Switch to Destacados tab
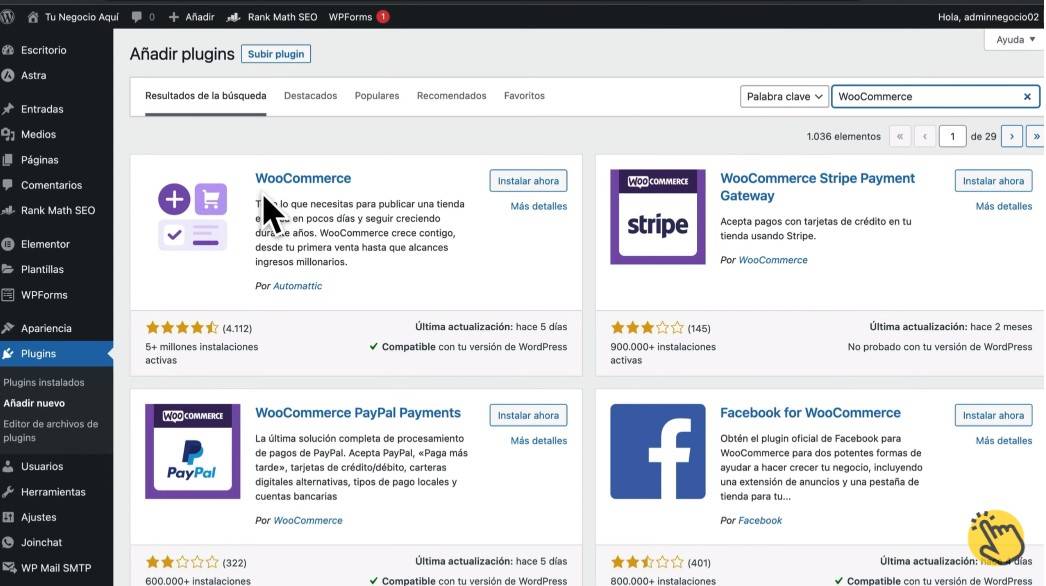1046x586 pixels. (310, 95)
